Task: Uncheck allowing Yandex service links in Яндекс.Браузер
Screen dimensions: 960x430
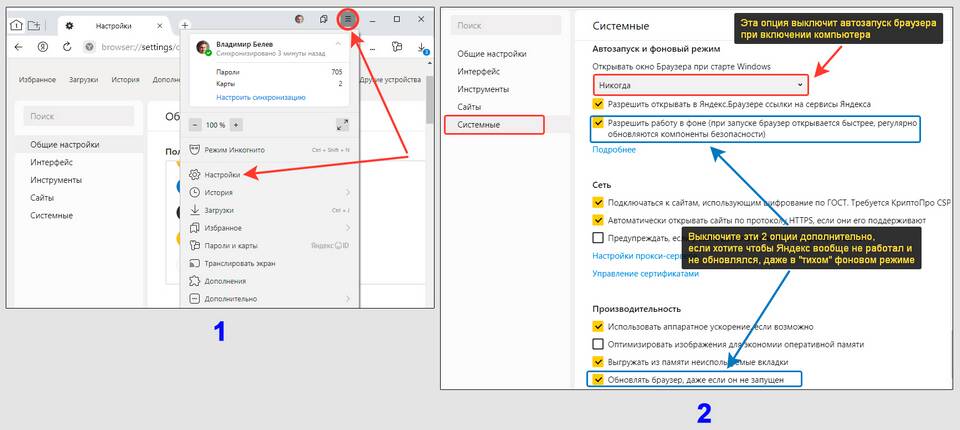Action: (598, 105)
